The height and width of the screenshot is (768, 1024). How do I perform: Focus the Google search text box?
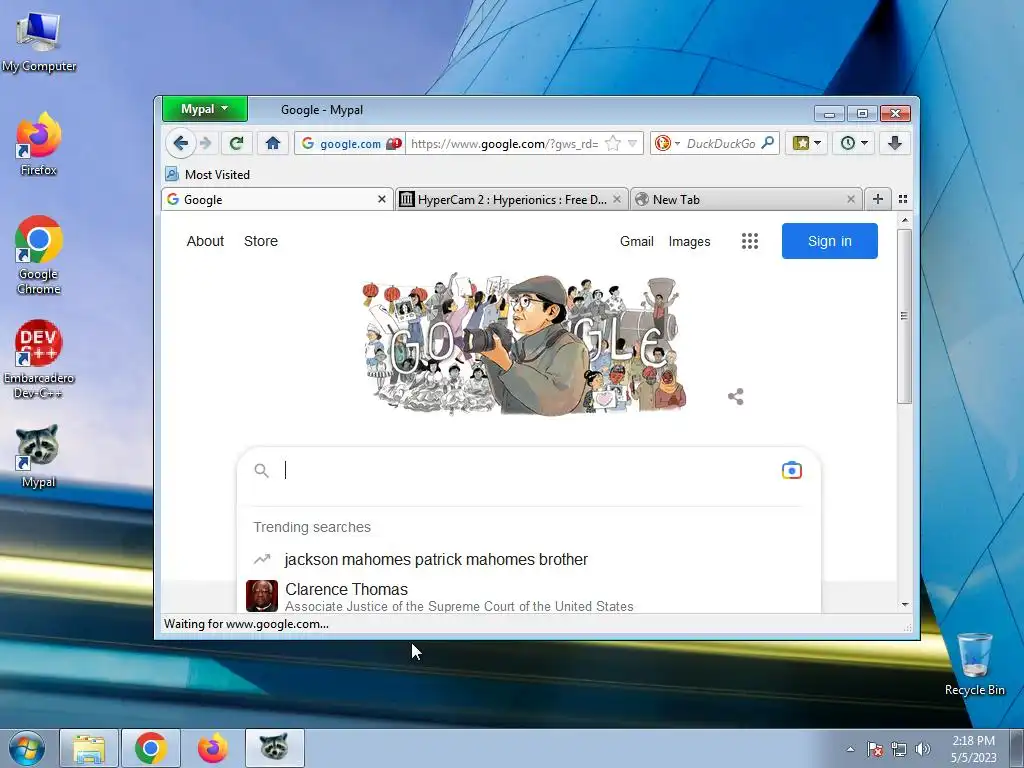(528, 470)
